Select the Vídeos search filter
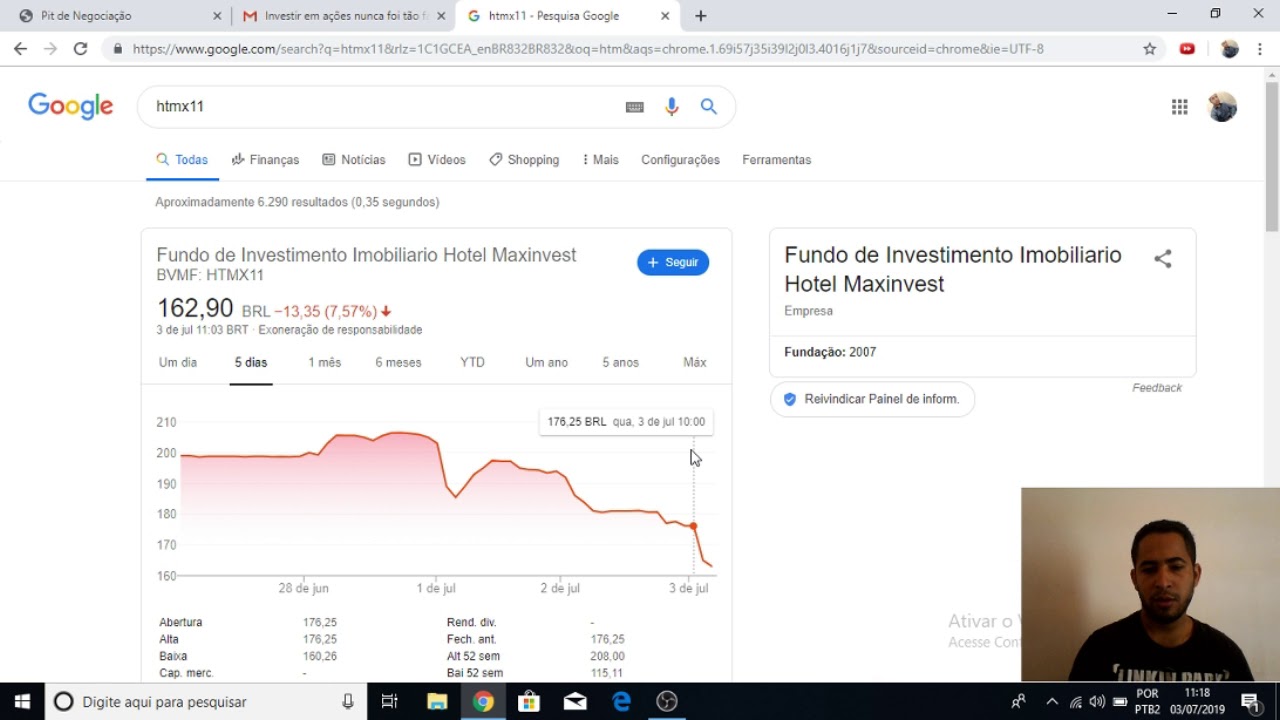The height and width of the screenshot is (720, 1280). 437,160
